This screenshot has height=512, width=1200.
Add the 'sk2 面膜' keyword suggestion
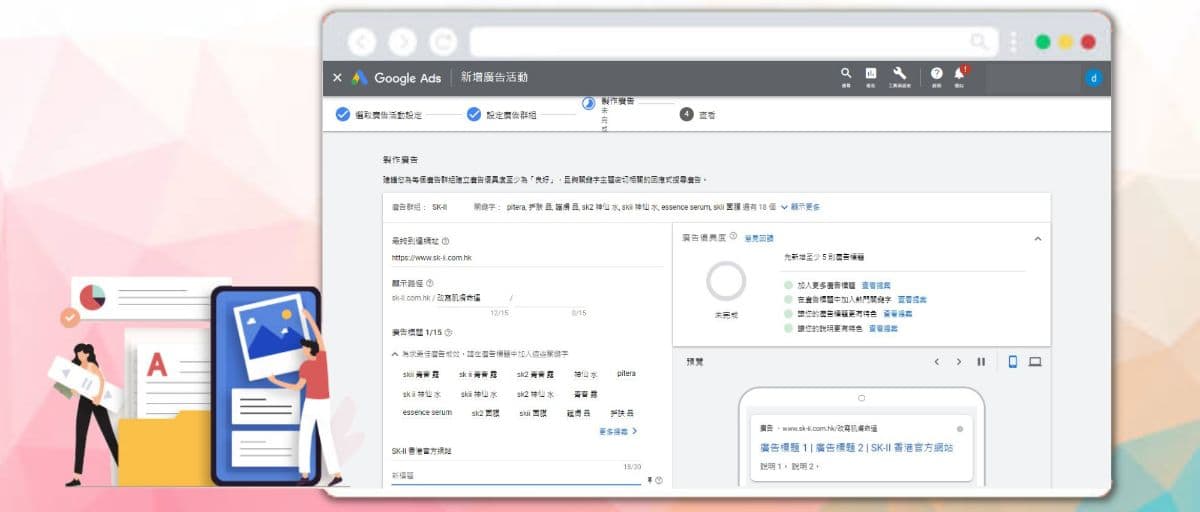pyautogui.click(x=485, y=413)
